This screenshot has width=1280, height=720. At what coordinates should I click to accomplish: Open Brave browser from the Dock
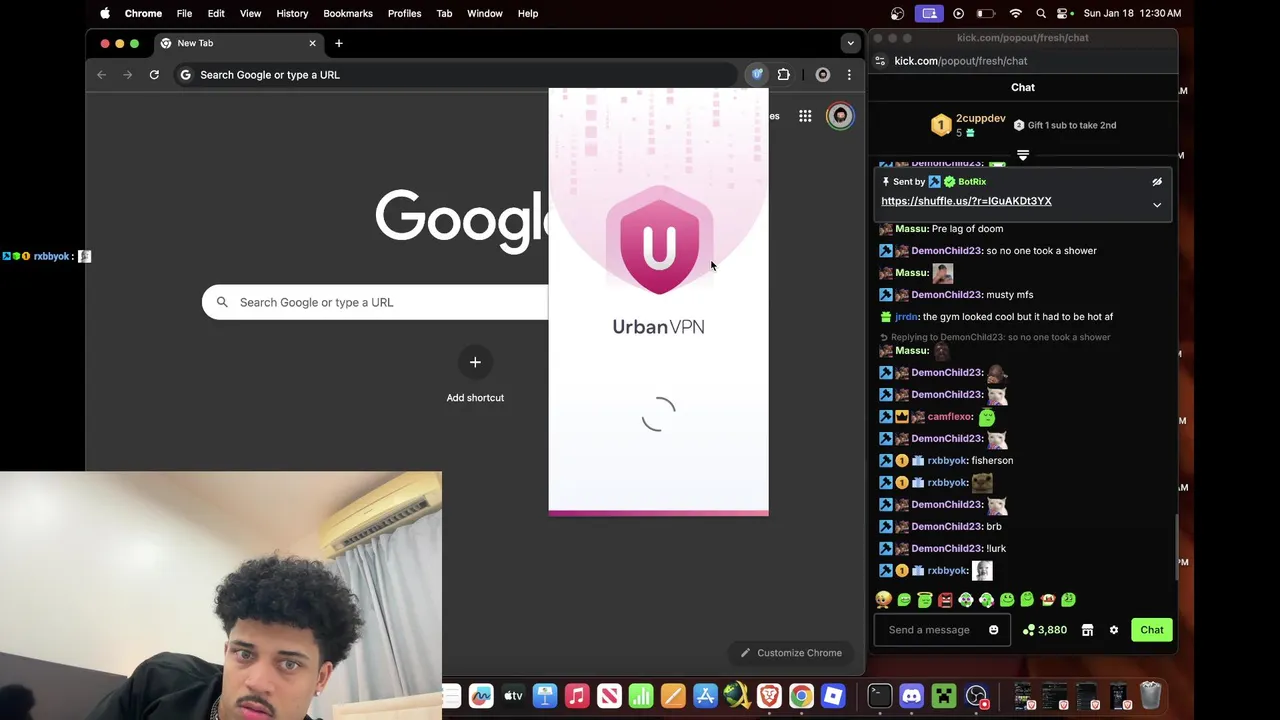click(x=769, y=696)
